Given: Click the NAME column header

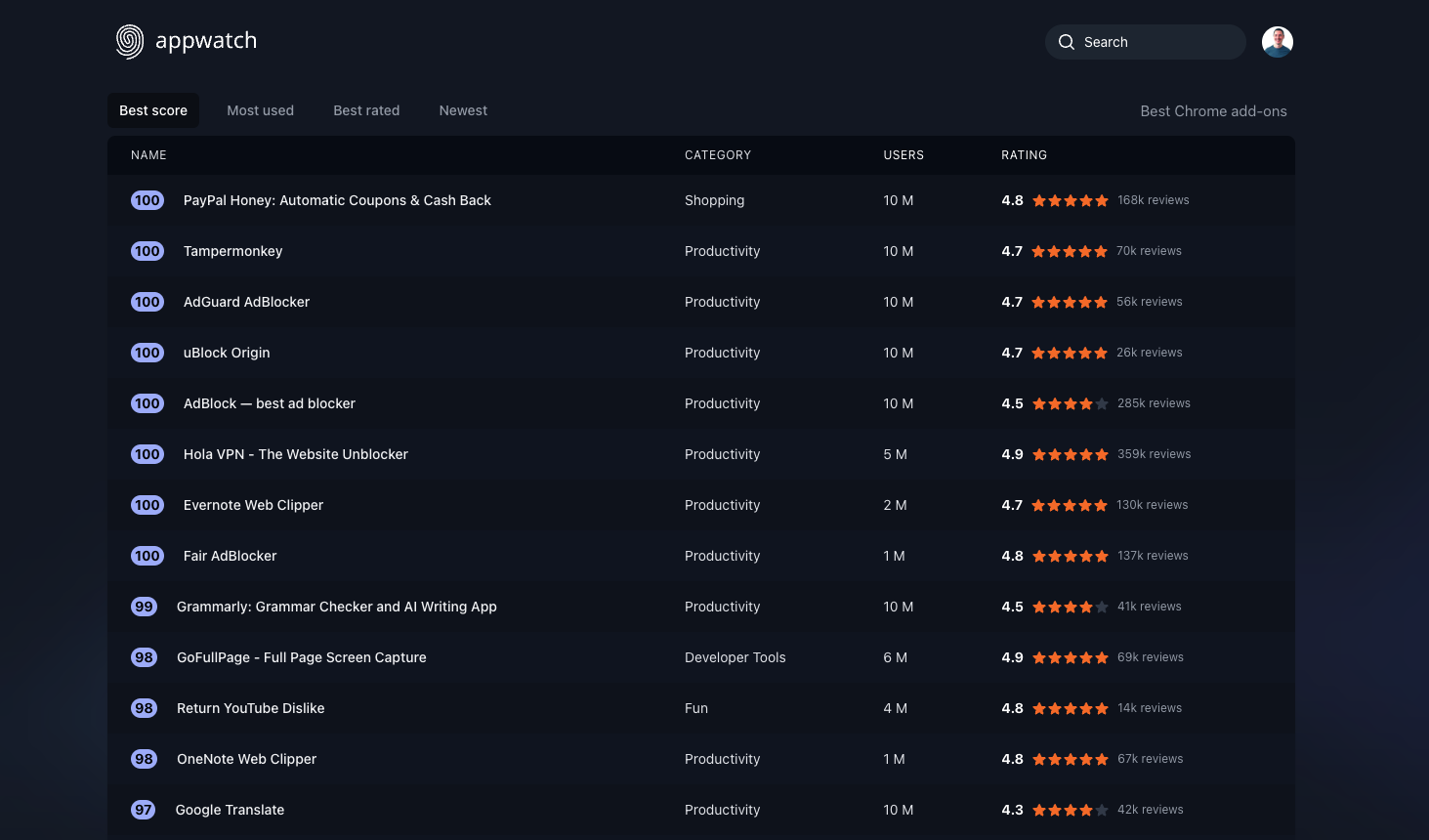Looking at the screenshot, I should [x=148, y=155].
